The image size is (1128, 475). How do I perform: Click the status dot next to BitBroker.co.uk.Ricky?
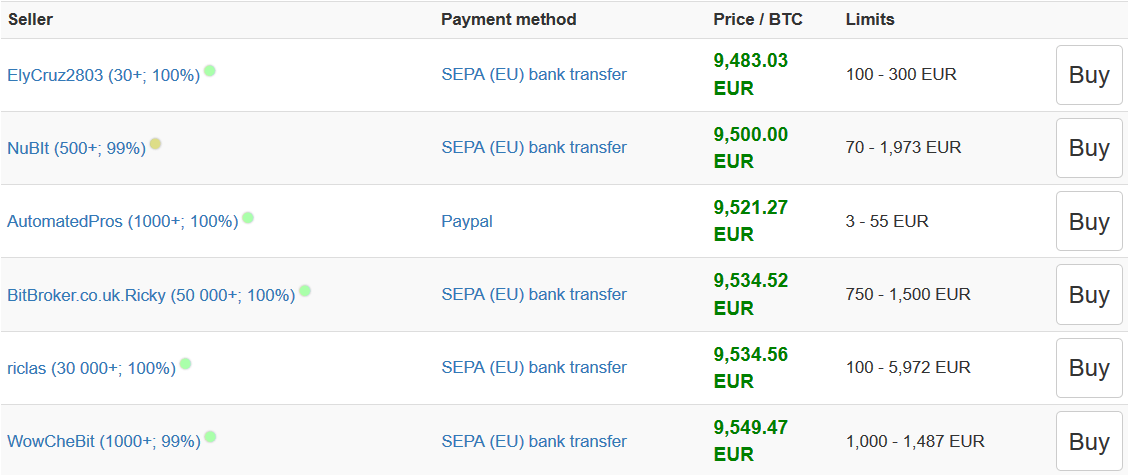304,291
